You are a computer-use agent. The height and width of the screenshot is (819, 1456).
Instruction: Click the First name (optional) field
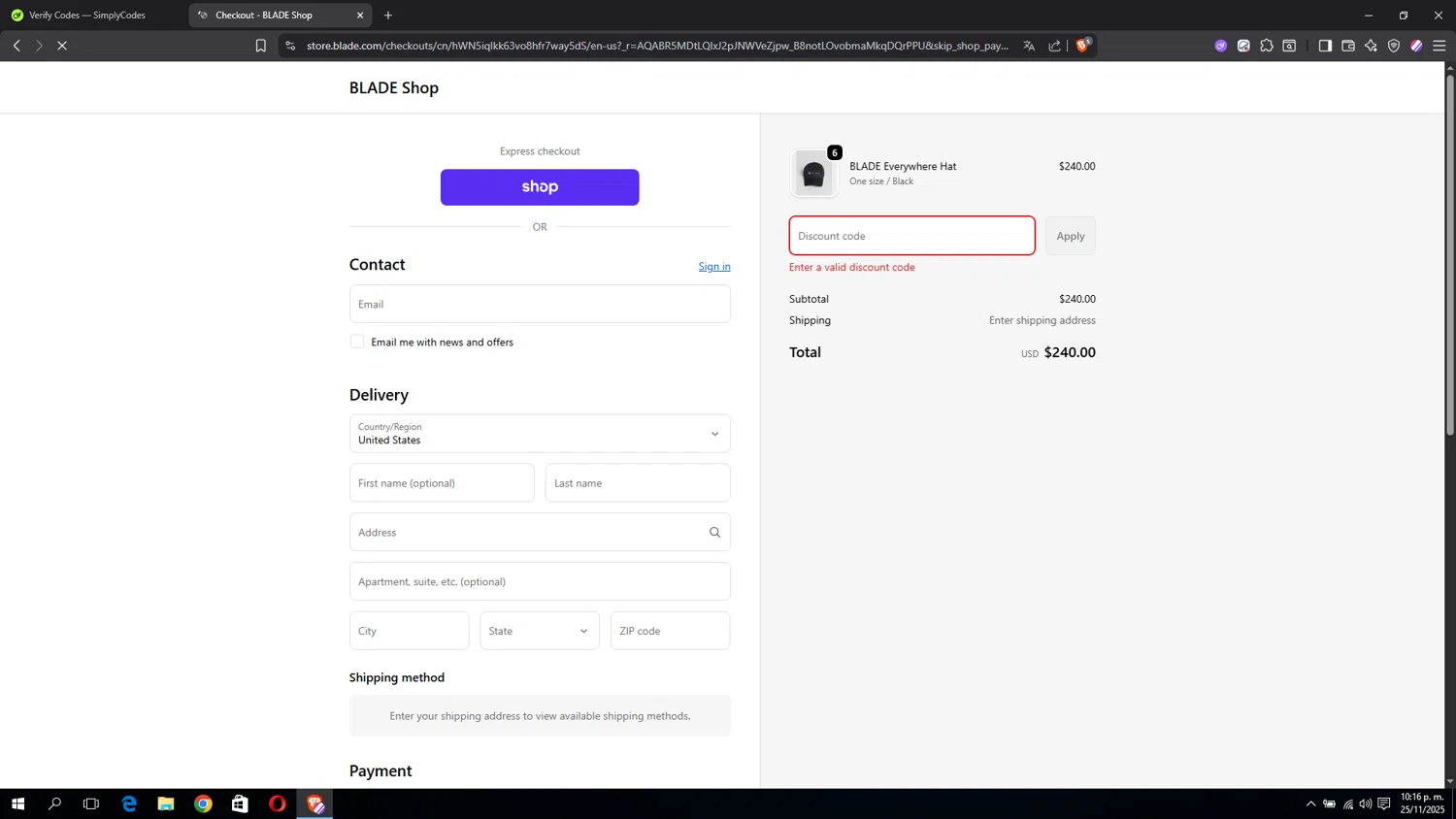(x=442, y=483)
